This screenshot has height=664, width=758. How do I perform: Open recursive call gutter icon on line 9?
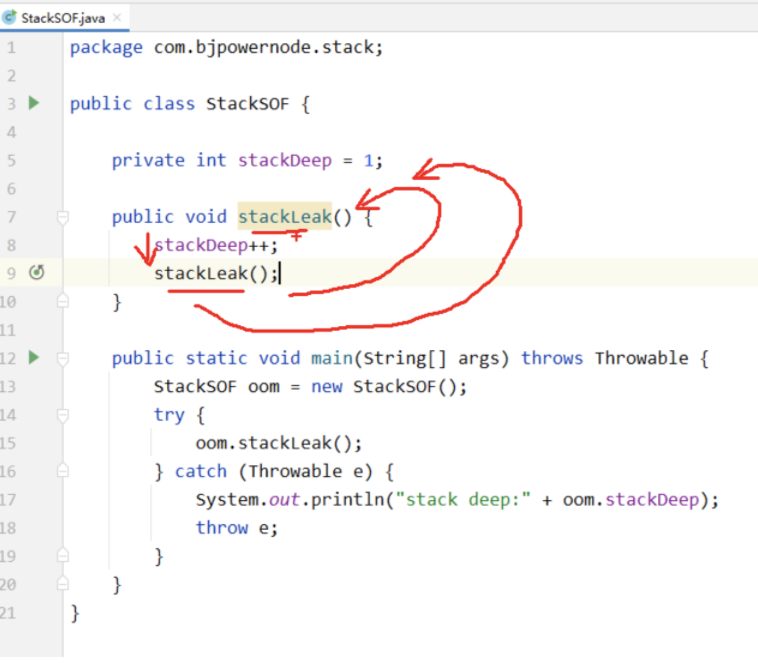[x=37, y=273]
